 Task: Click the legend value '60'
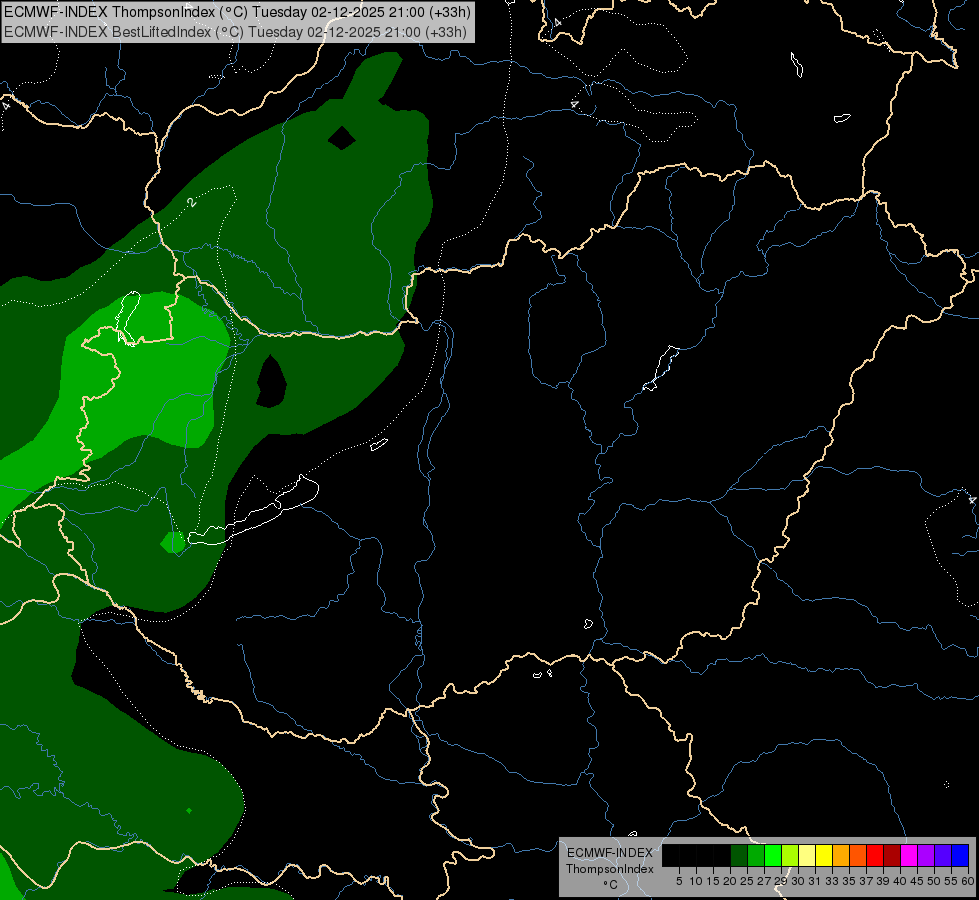click(968, 881)
